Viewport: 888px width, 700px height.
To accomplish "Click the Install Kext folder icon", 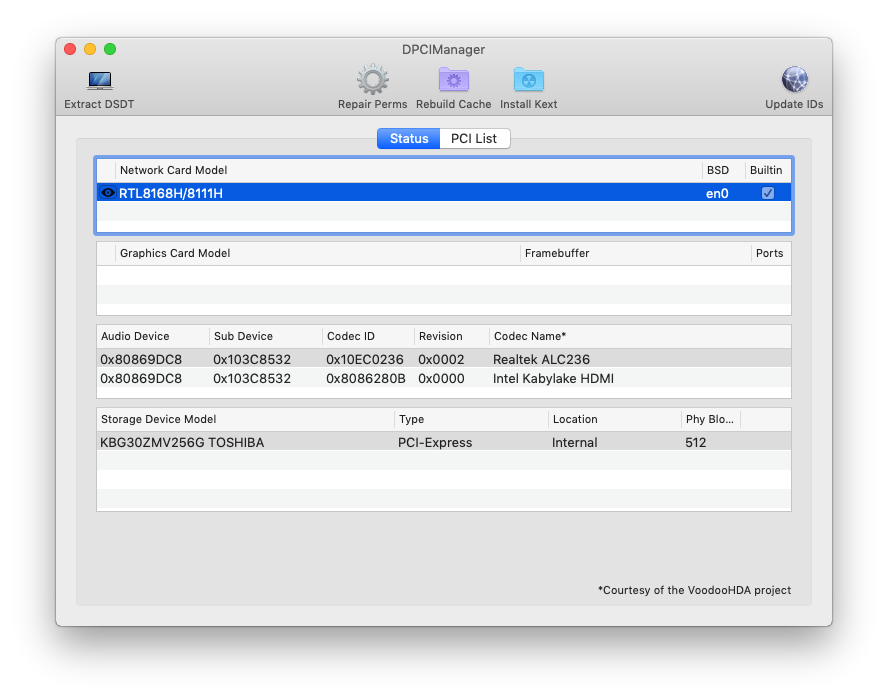I will coord(528,80).
